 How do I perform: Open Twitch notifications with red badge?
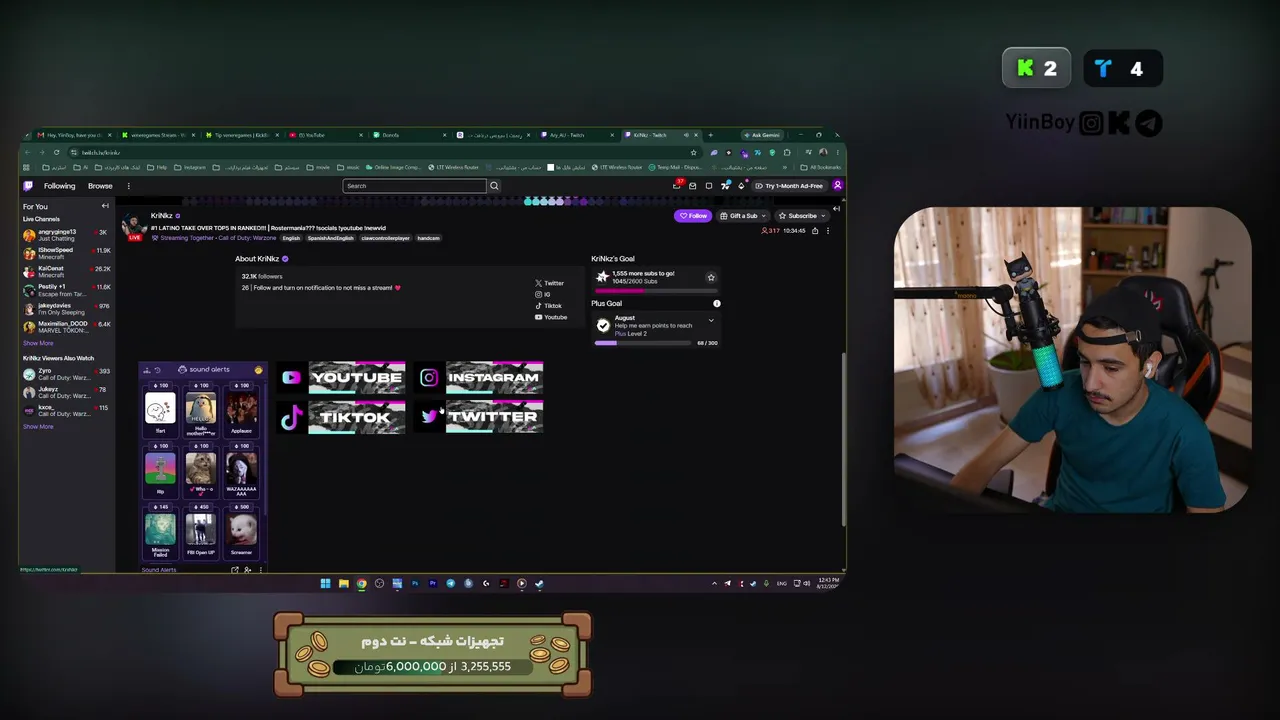[677, 185]
